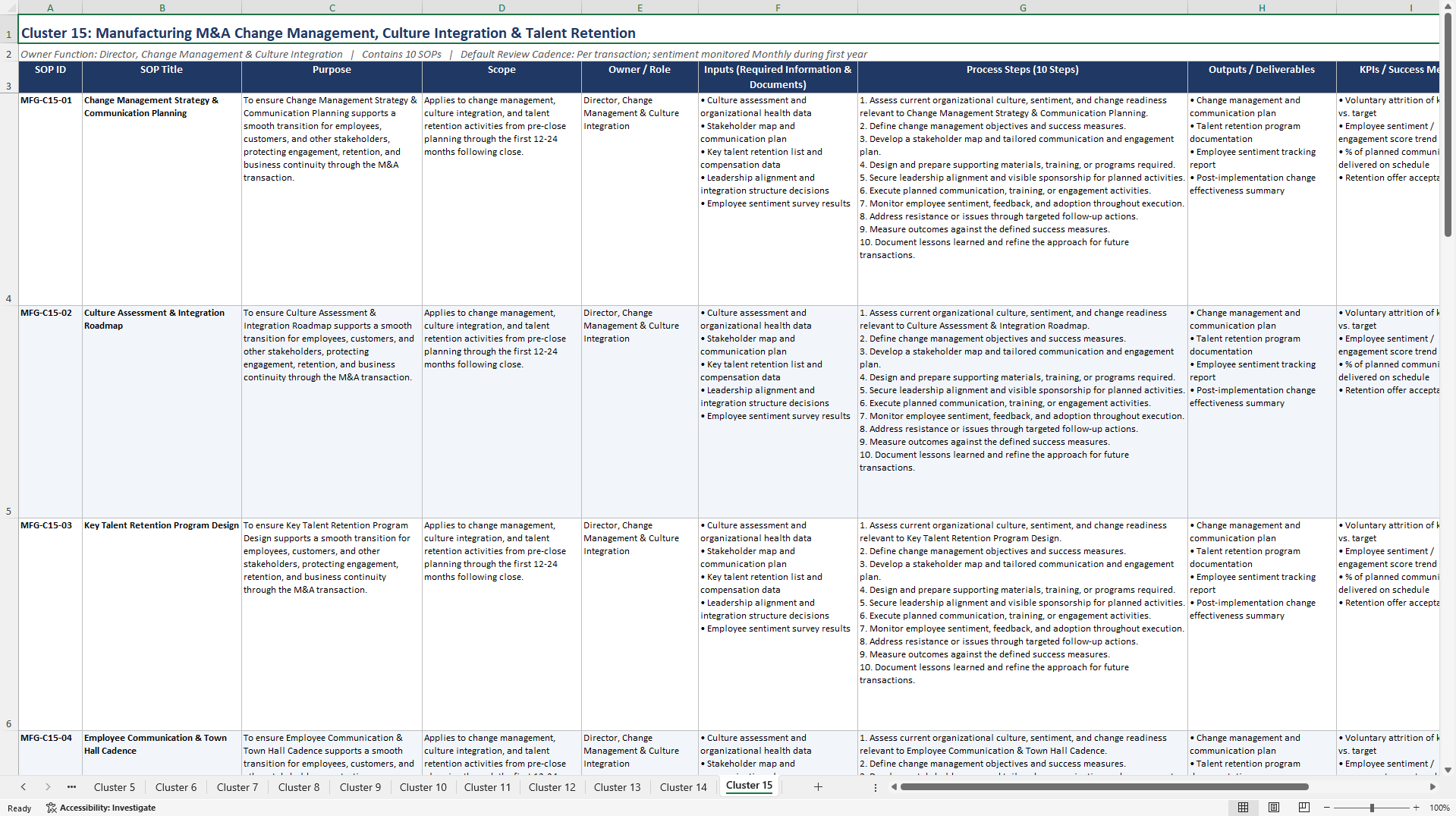Select column H header
Screen dimensions: 1456x816
tap(1262, 8)
